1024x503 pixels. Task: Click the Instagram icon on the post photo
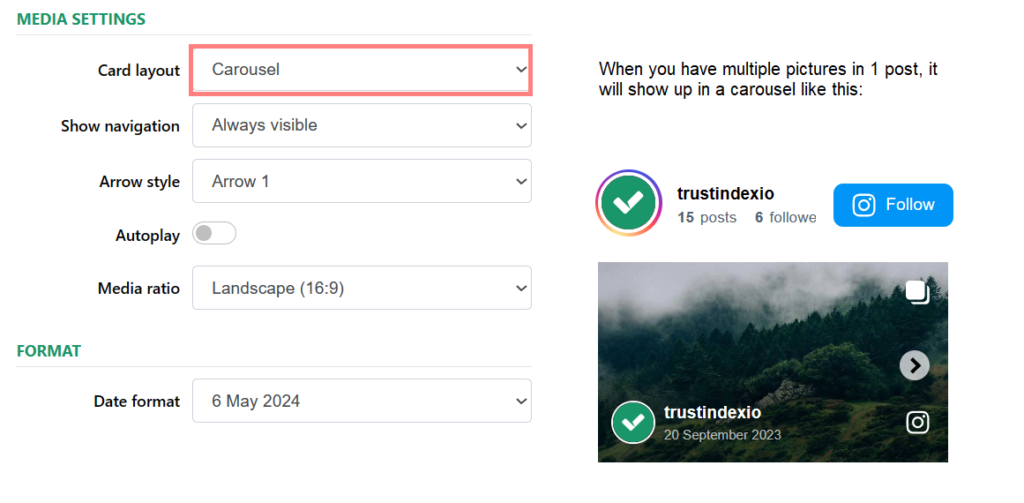[x=917, y=422]
